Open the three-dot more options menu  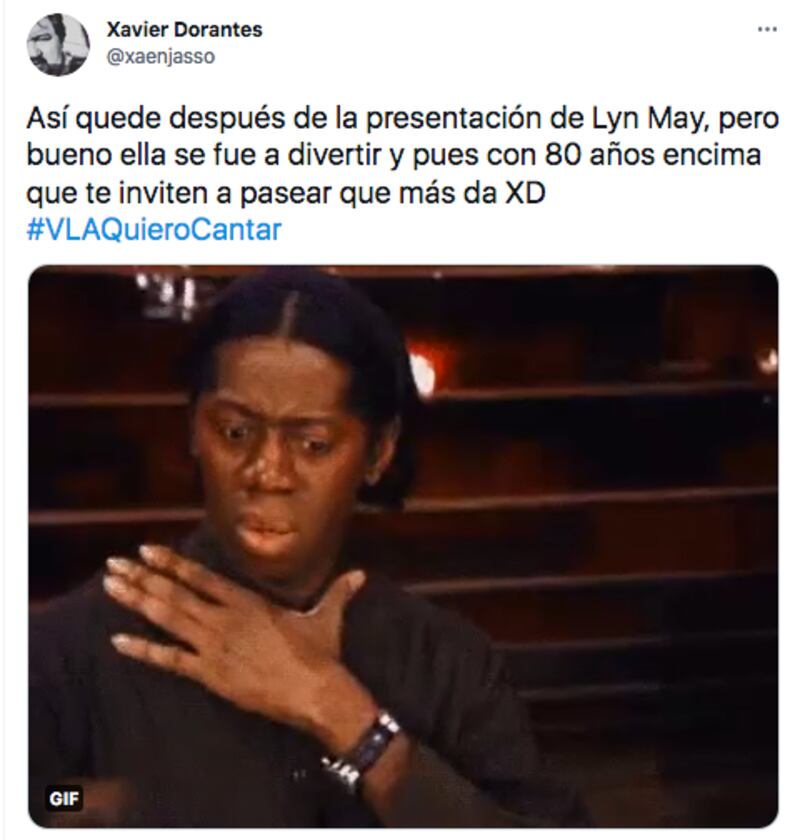(x=766, y=29)
